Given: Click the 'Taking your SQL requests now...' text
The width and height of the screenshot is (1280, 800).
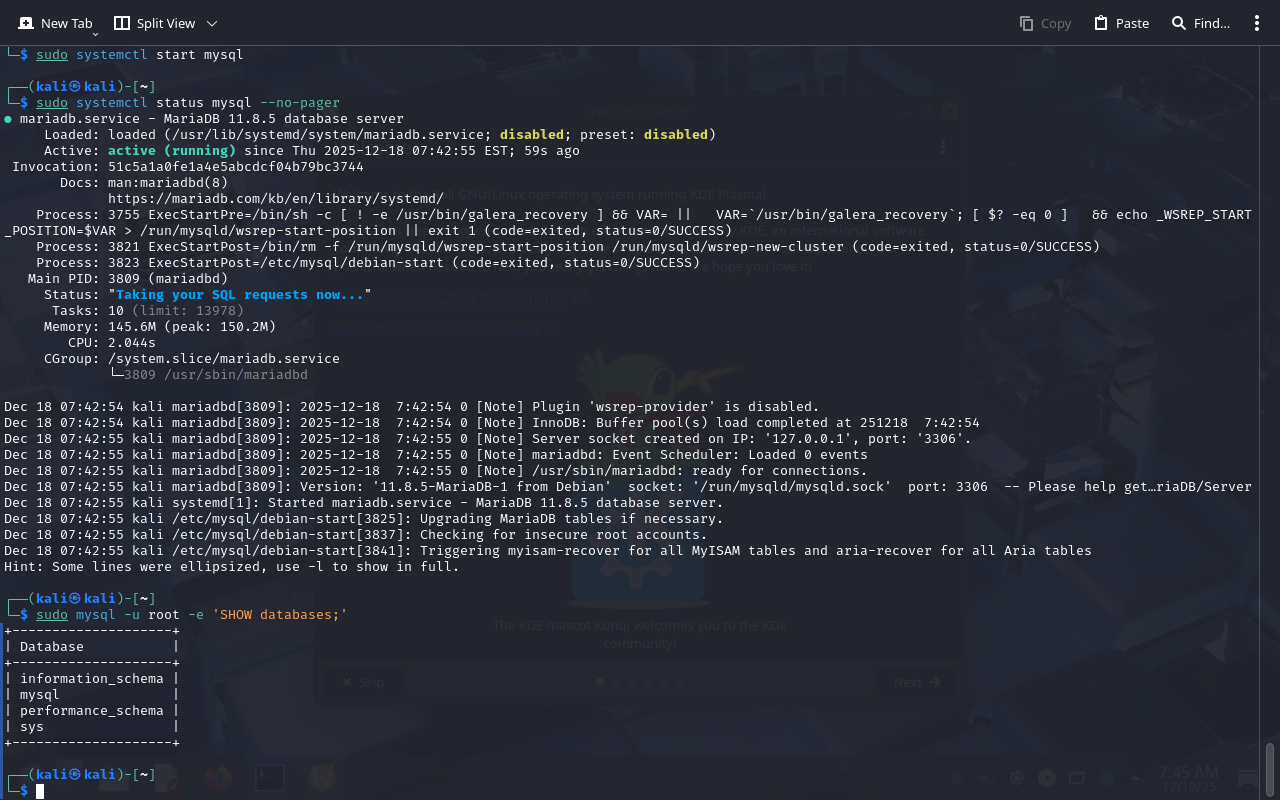Looking at the screenshot, I should pyautogui.click(x=239, y=295).
